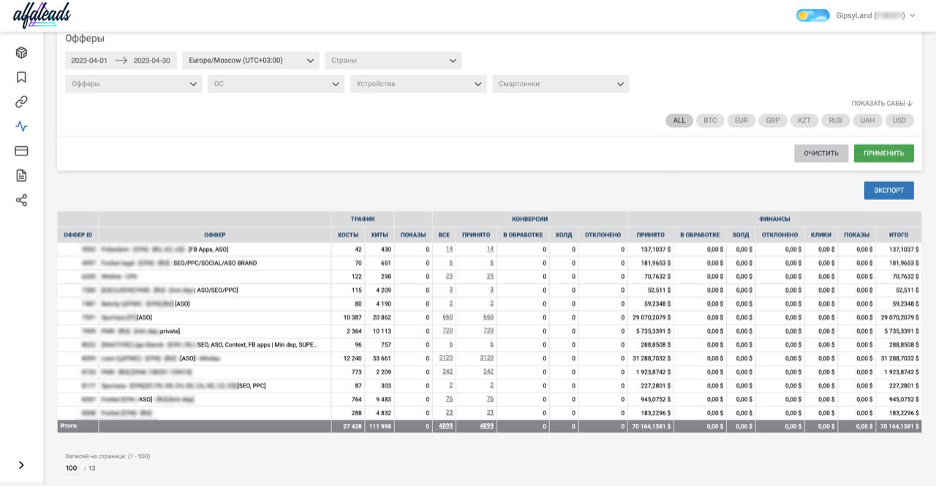Sort by ИТОГО column header
The width and height of the screenshot is (936, 487).
(898, 235)
